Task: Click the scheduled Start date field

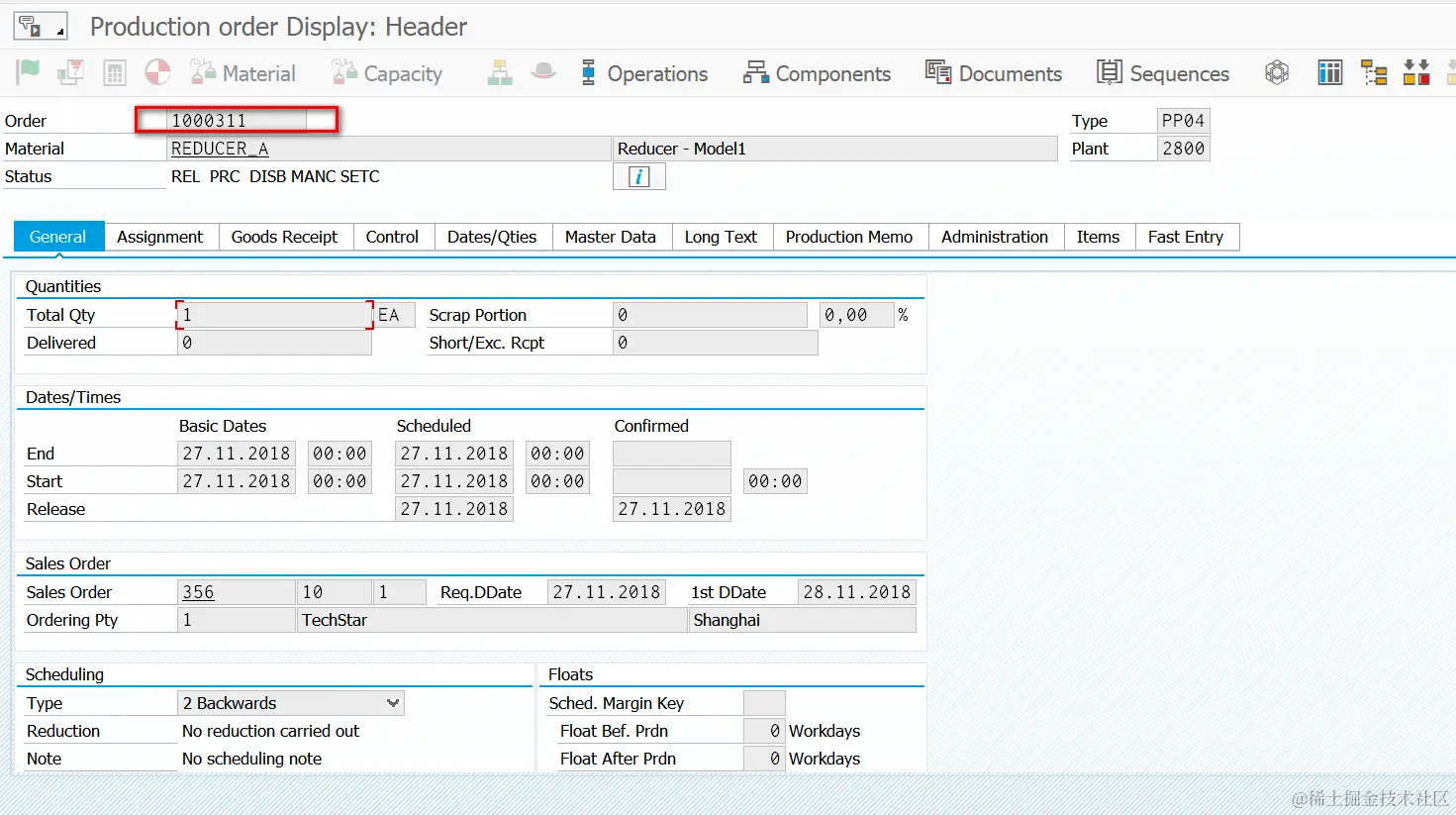Action: (454, 481)
